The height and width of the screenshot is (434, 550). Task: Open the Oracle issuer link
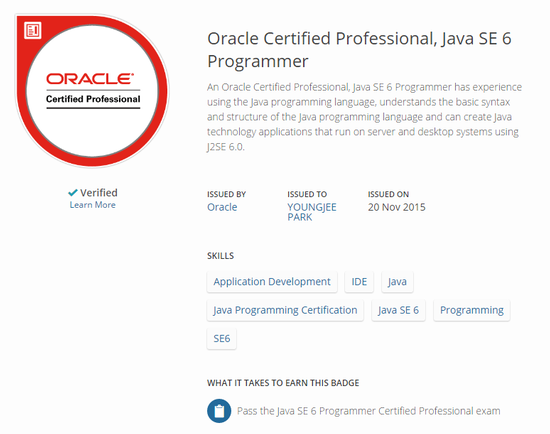(x=222, y=207)
